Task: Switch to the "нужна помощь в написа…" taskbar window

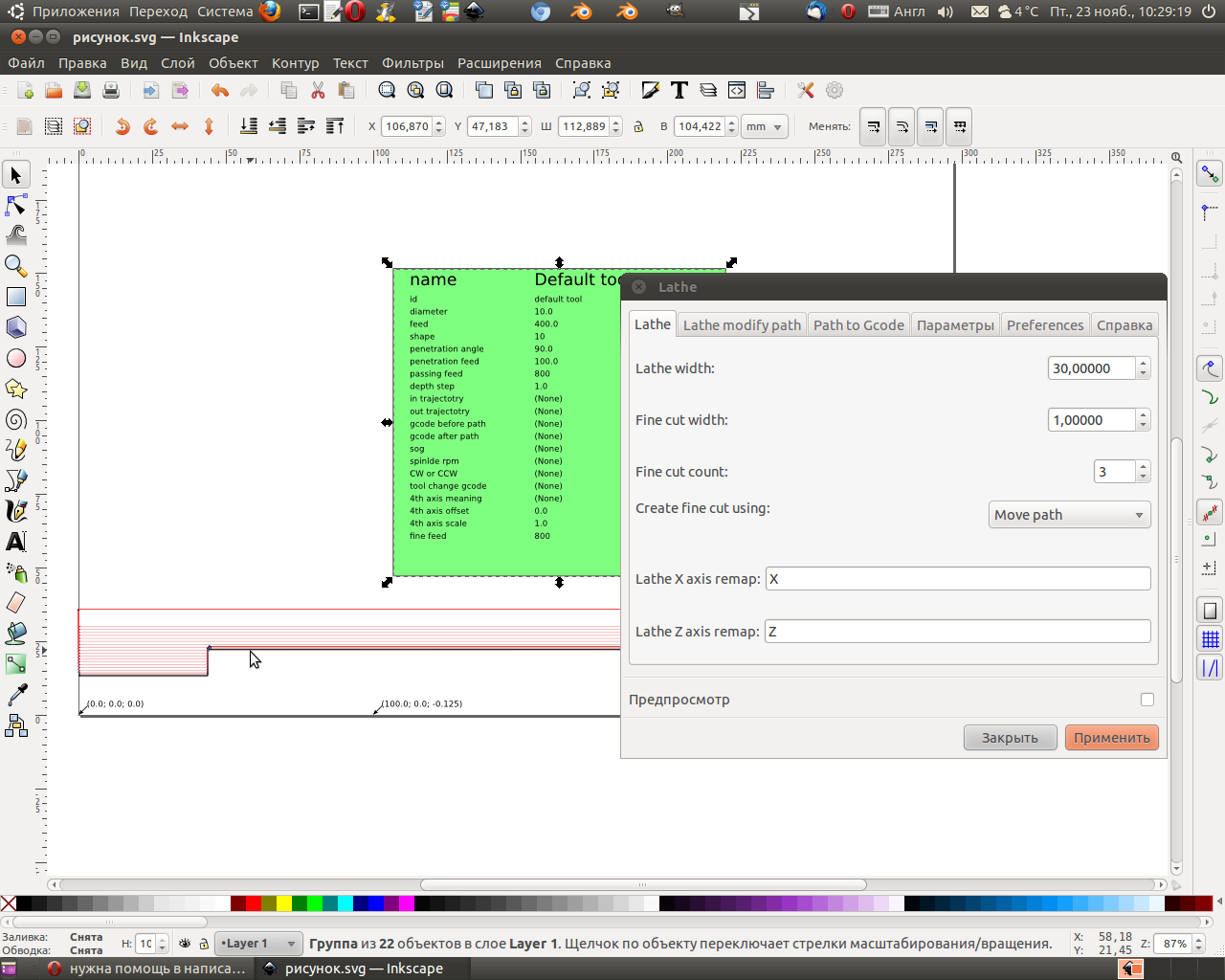Action: point(146,969)
